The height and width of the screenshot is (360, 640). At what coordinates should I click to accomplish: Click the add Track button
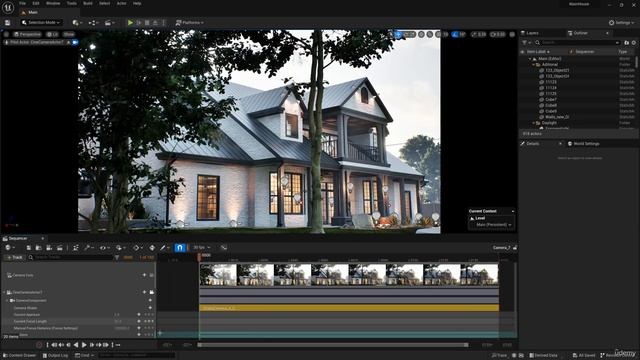[15, 258]
